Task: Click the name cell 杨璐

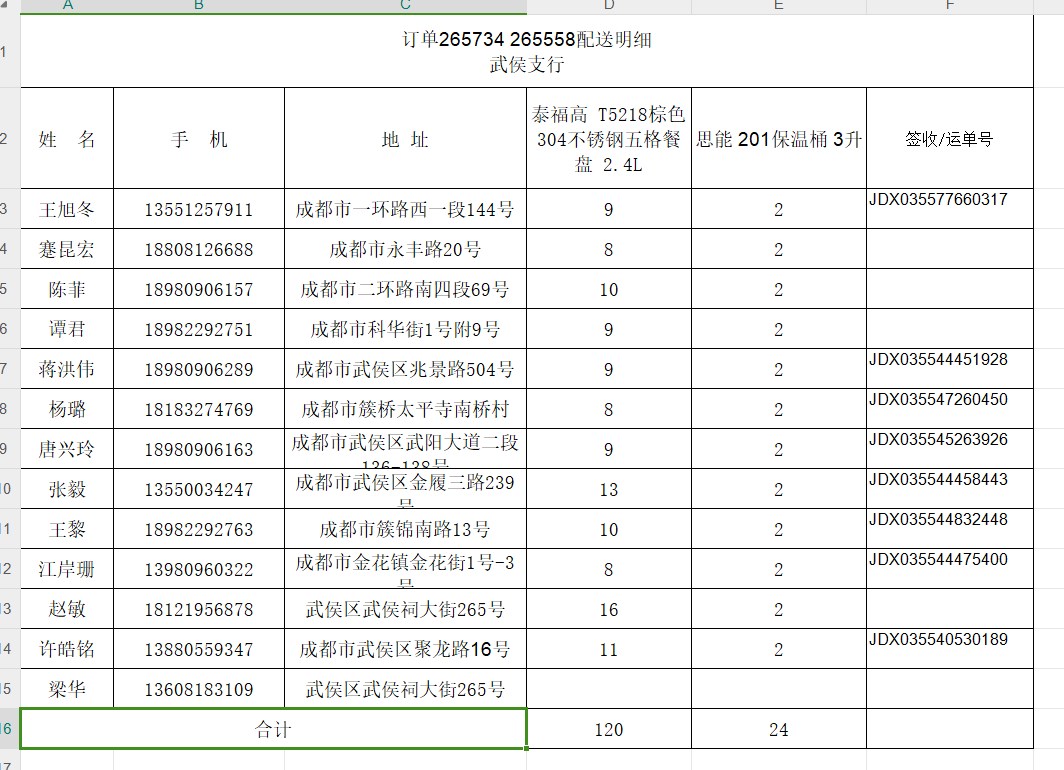Action: [x=67, y=409]
